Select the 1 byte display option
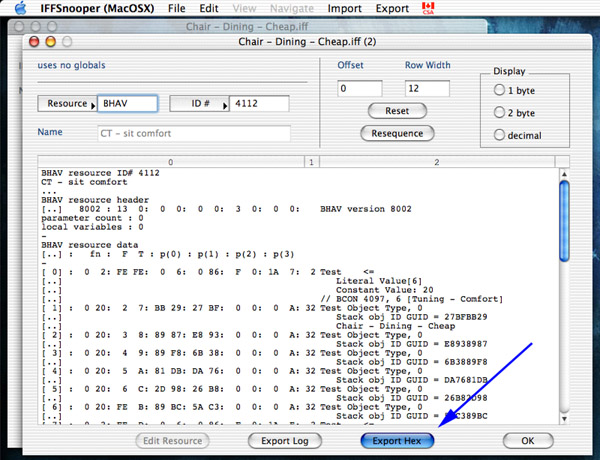 coord(499,89)
